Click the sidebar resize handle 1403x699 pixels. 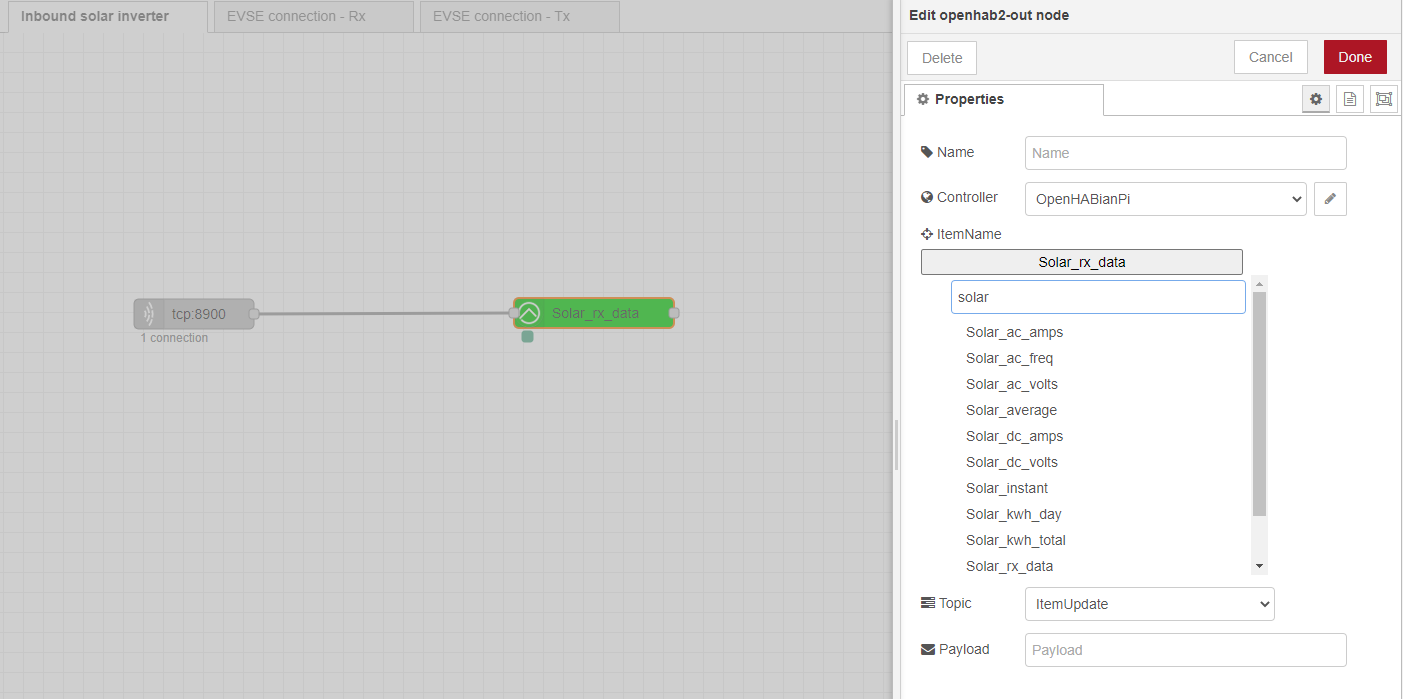896,446
